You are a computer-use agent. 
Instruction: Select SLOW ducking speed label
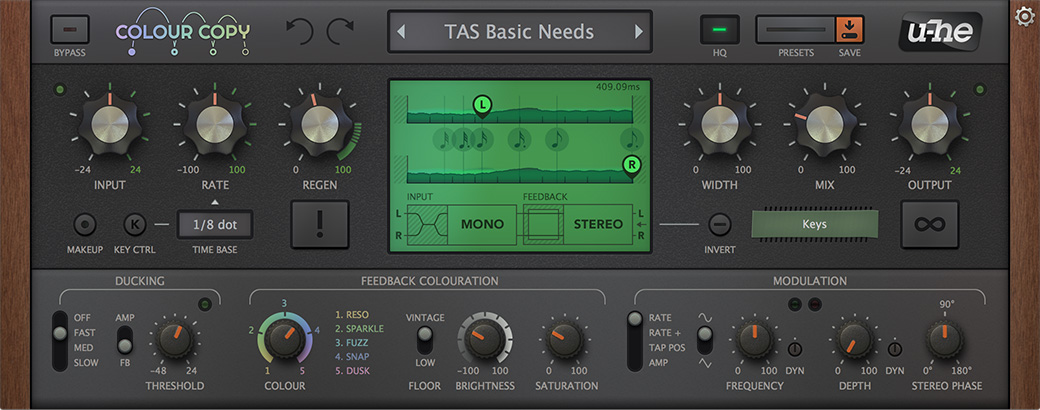pyautogui.click(x=86, y=363)
